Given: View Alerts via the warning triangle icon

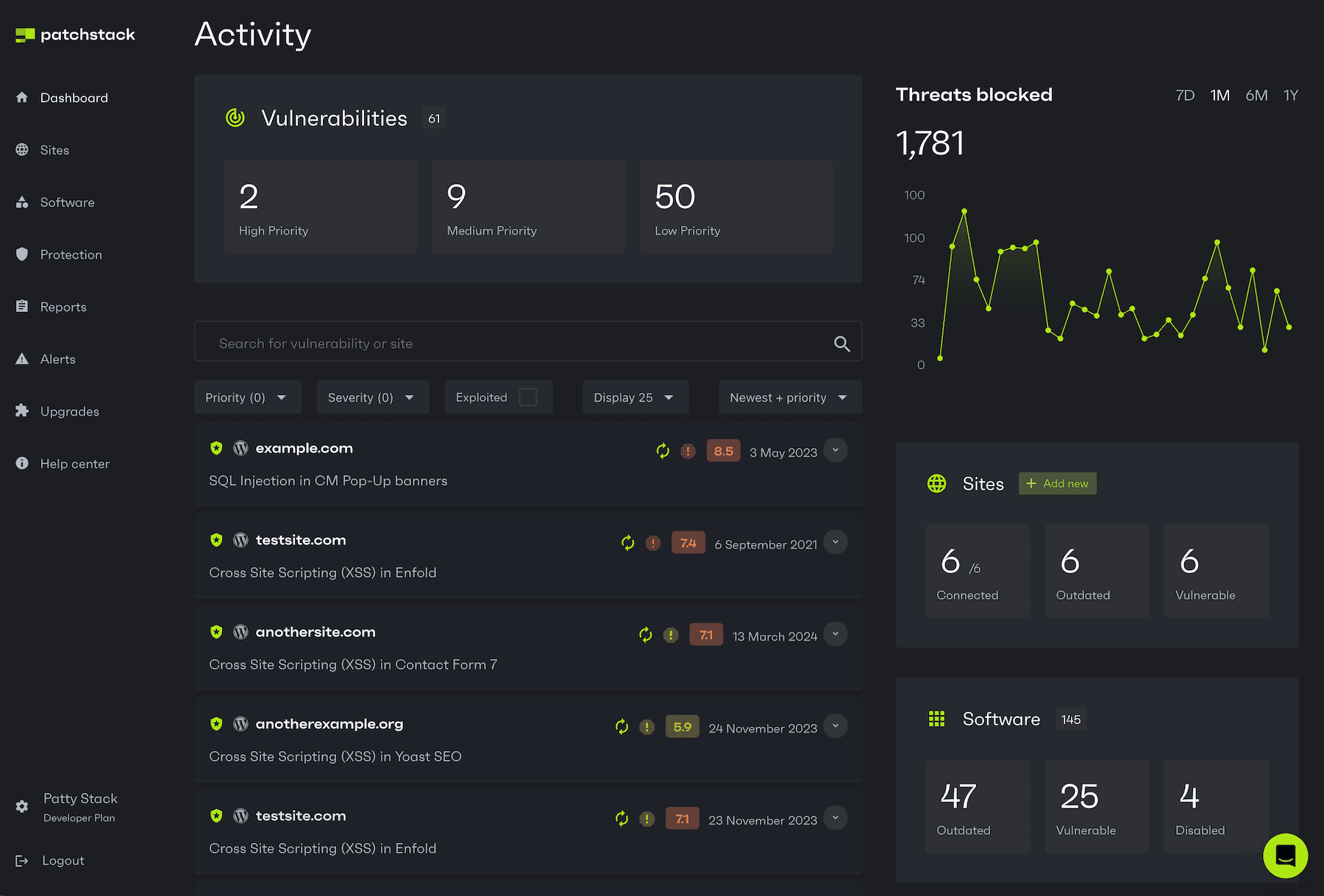Looking at the screenshot, I should click(21, 358).
